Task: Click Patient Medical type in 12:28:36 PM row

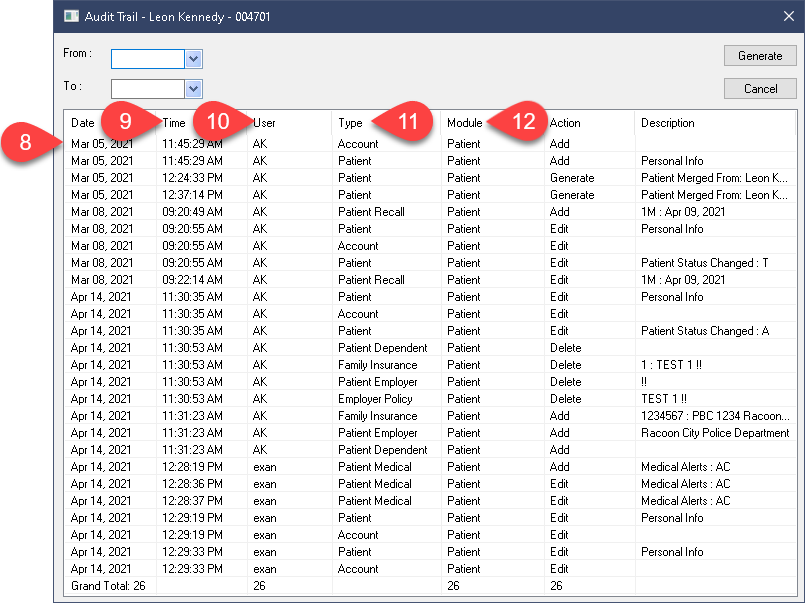Action: point(375,484)
